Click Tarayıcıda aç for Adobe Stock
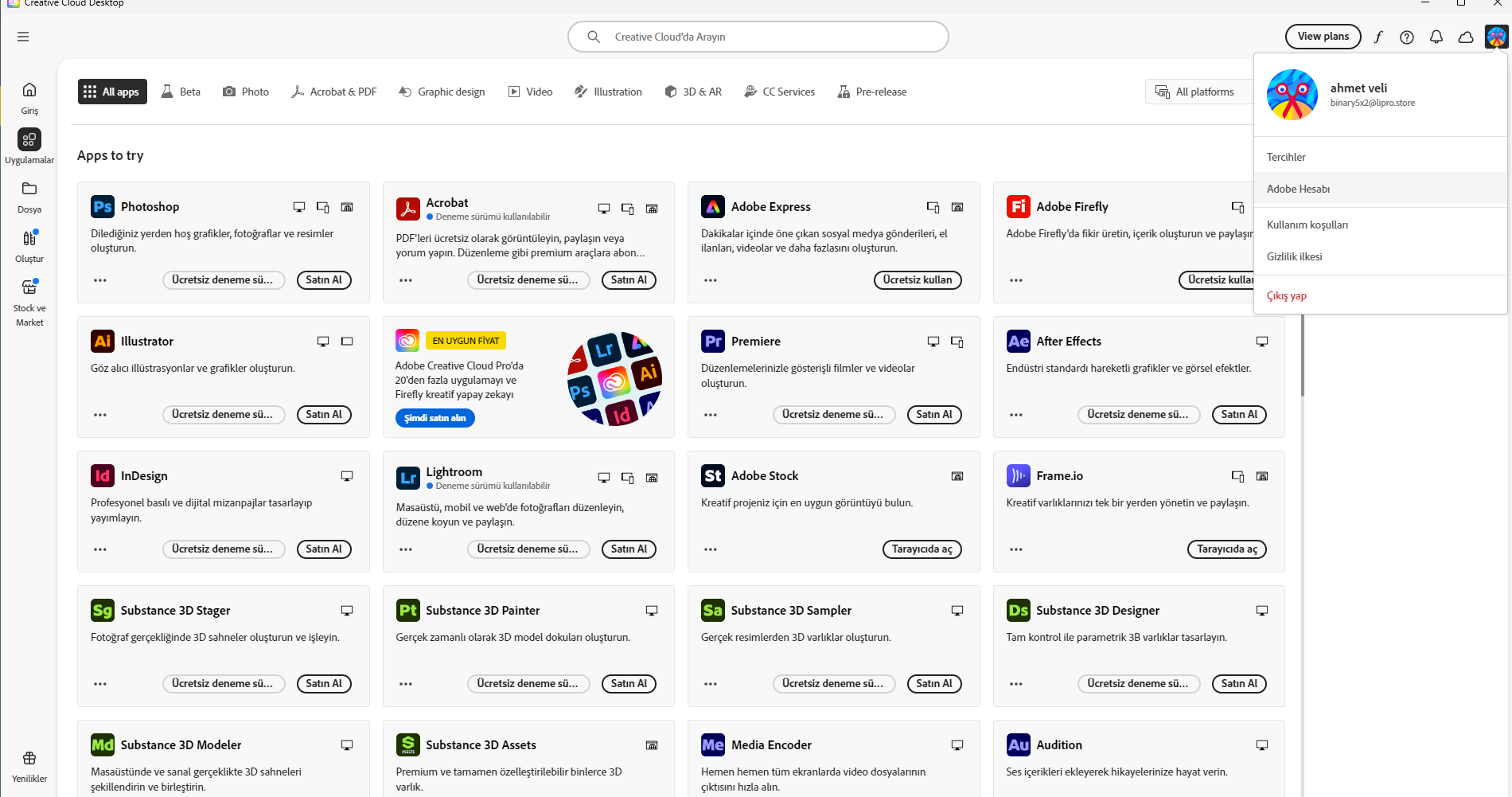 (922, 549)
